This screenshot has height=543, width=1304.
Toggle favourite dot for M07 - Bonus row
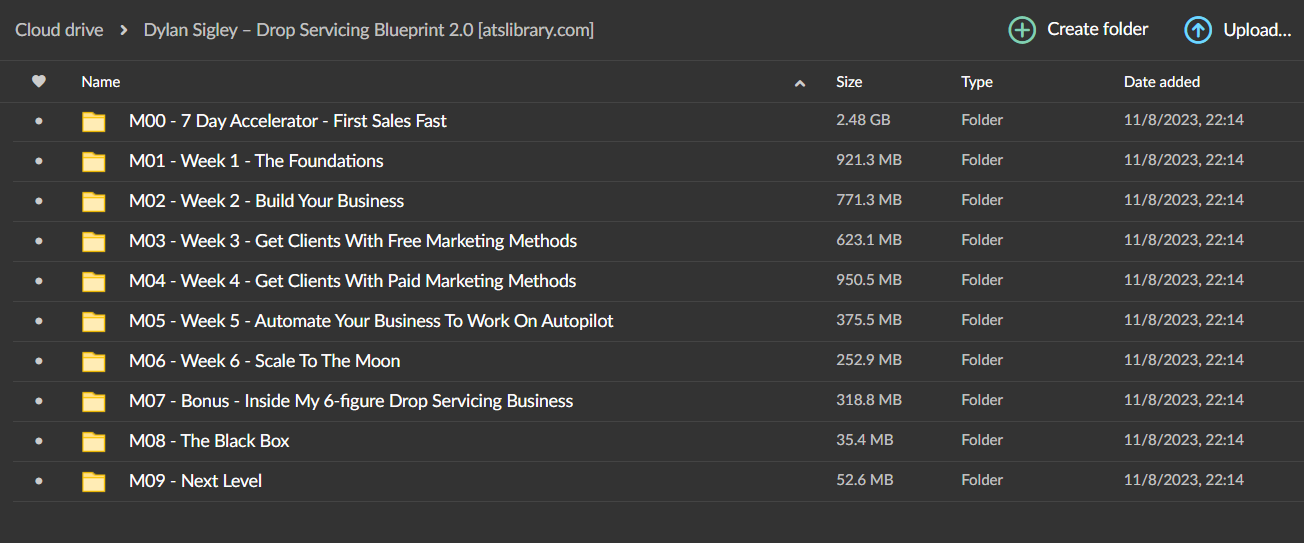pyautogui.click(x=39, y=401)
